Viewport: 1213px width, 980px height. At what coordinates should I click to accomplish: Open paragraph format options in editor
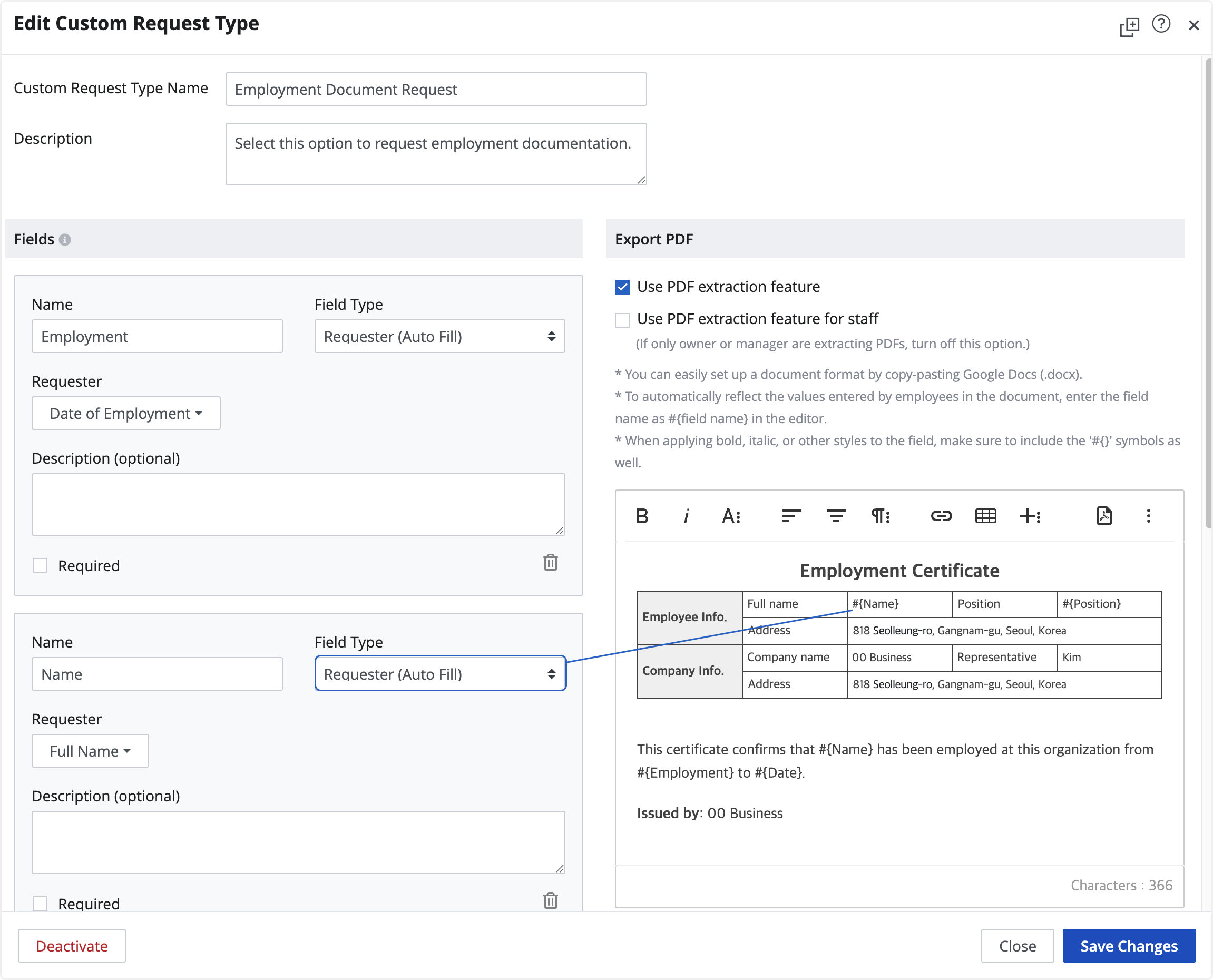pos(881,516)
